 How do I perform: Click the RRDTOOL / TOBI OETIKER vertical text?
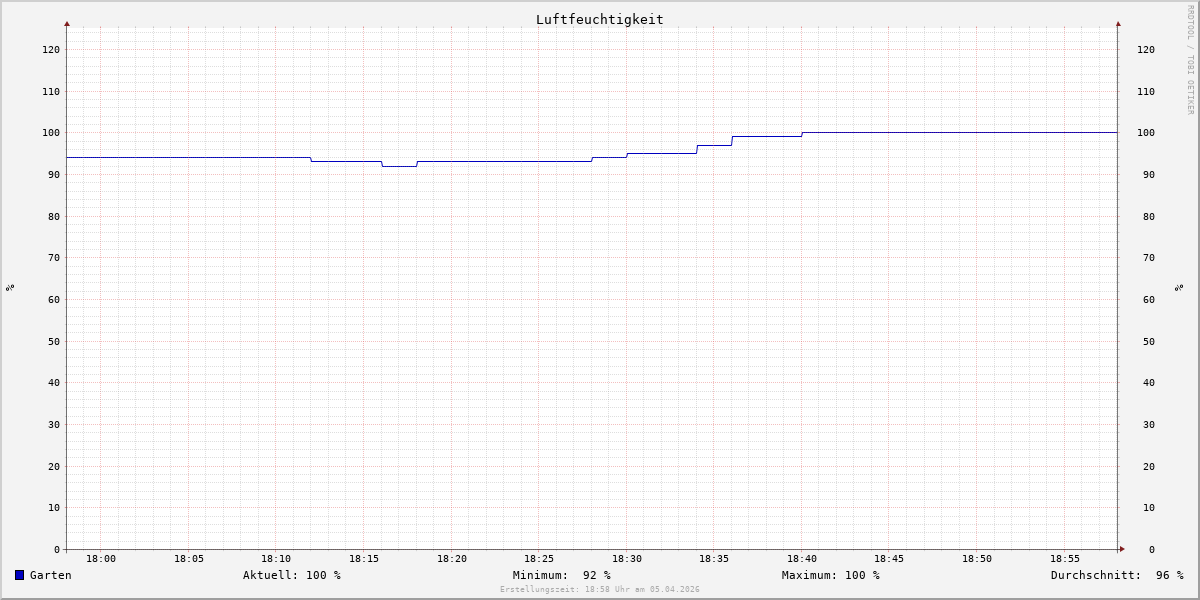[1190, 59]
